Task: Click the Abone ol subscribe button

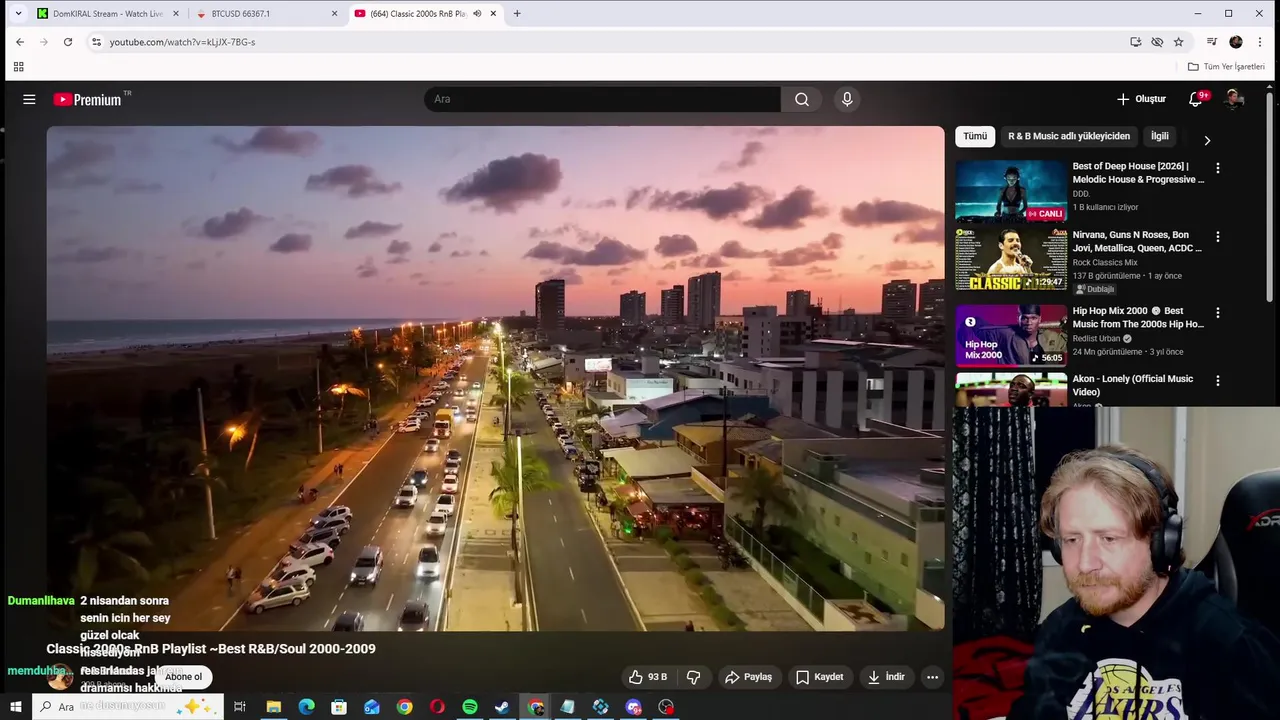Action: (183, 677)
